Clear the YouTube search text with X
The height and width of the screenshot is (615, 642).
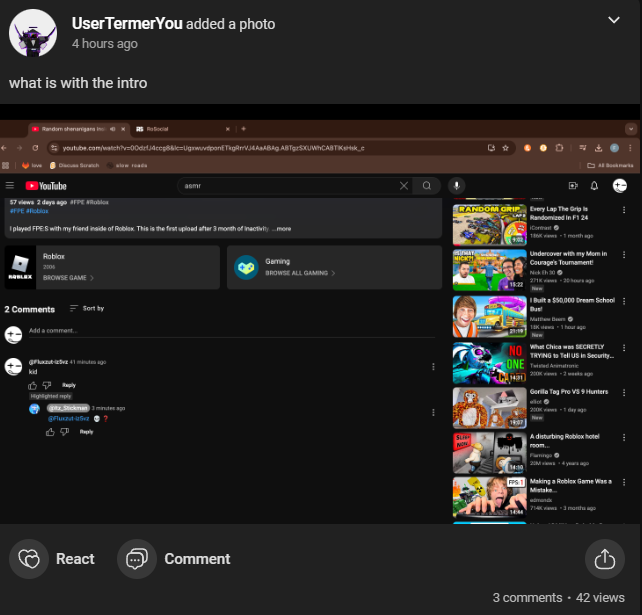[x=404, y=186]
